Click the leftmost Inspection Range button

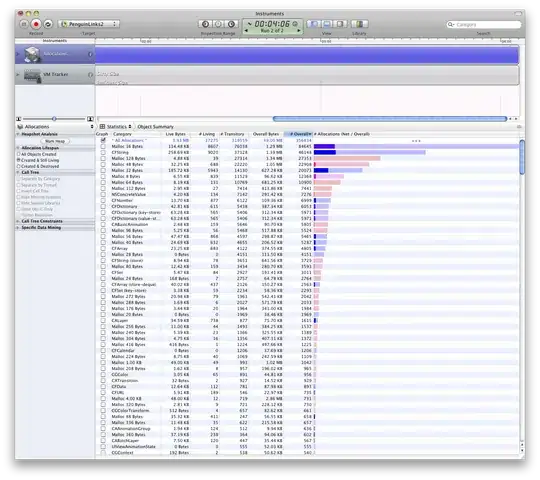click(x=205, y=24)
